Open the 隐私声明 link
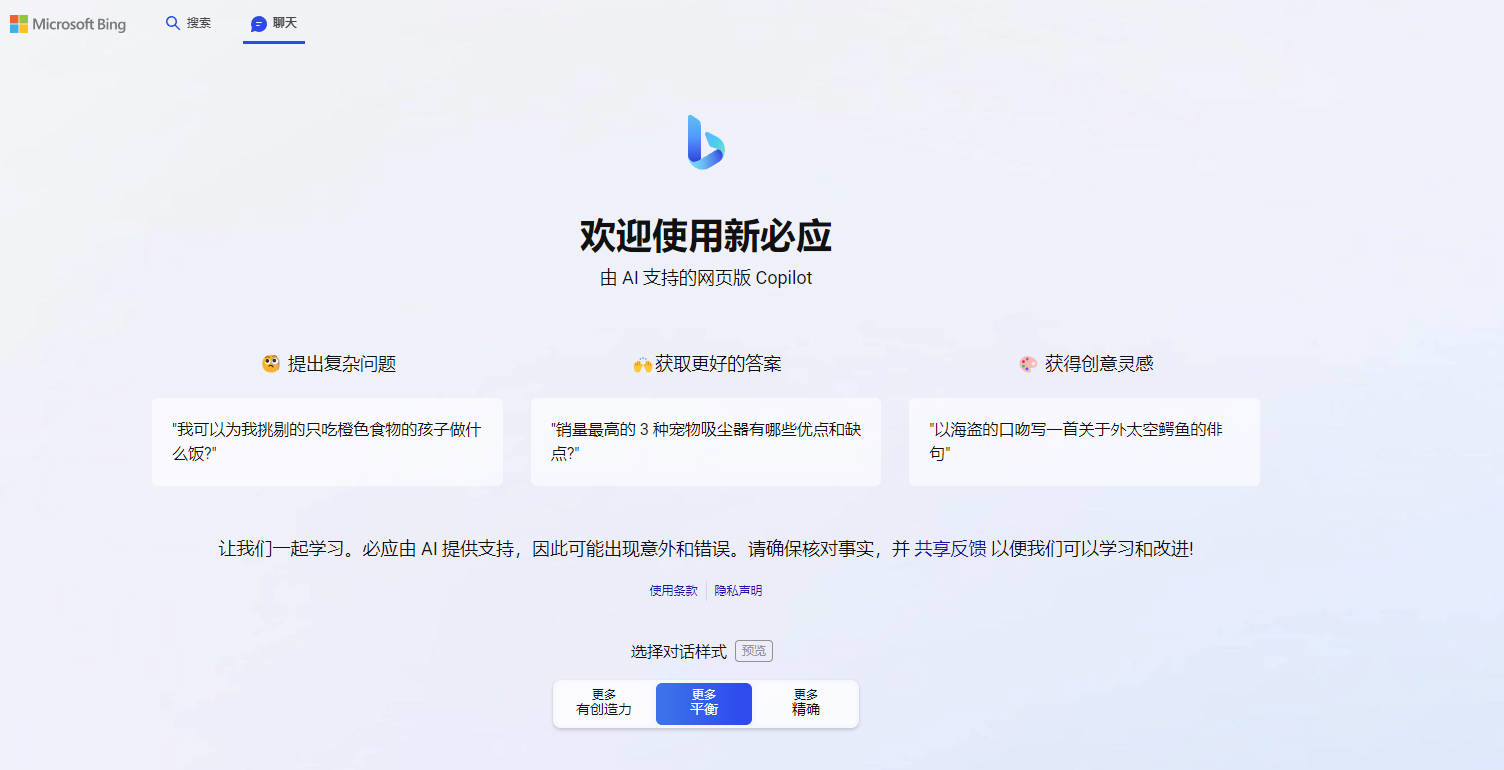 pyautogui.click(x=738, y=591)
